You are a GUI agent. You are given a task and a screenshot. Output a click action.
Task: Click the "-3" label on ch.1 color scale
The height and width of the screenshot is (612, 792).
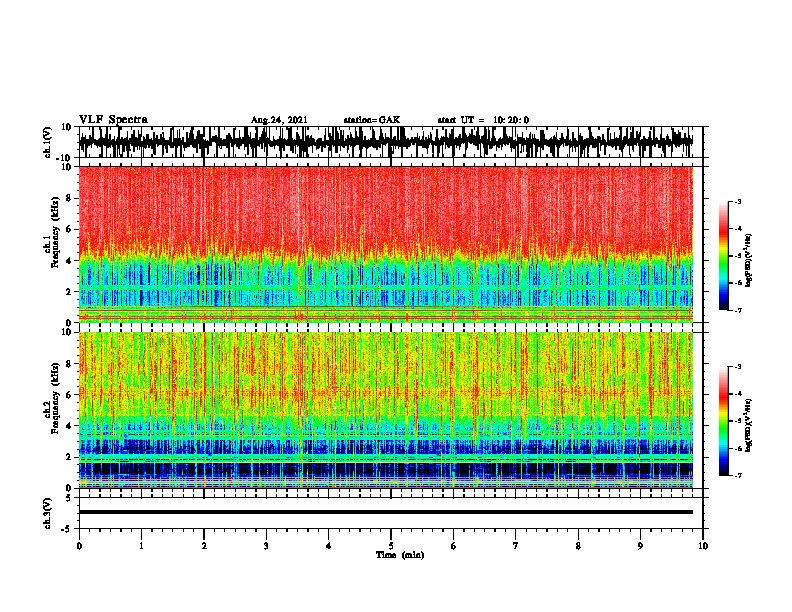coord(737,202)
